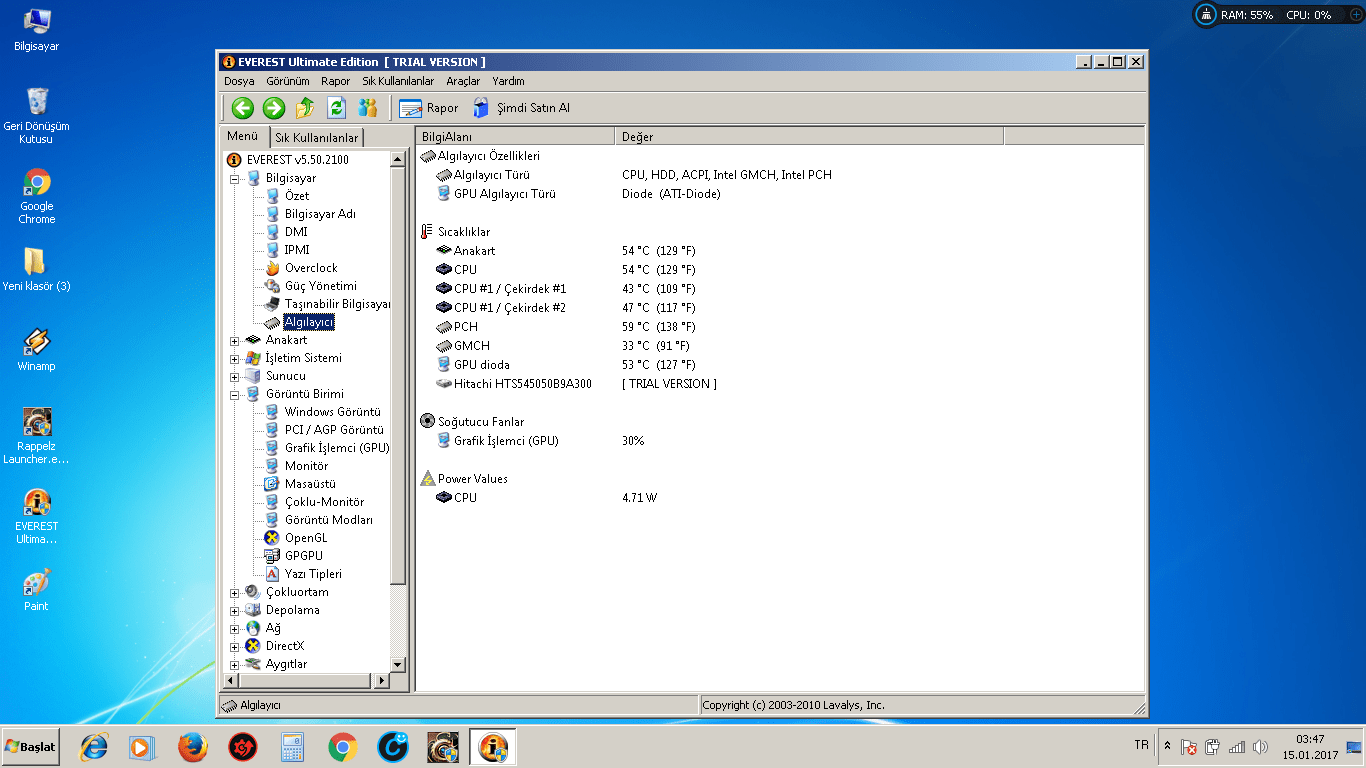Select the Çoklu-Monitör tree item
Screen dimensions: 1366x768
coord(324,502)
